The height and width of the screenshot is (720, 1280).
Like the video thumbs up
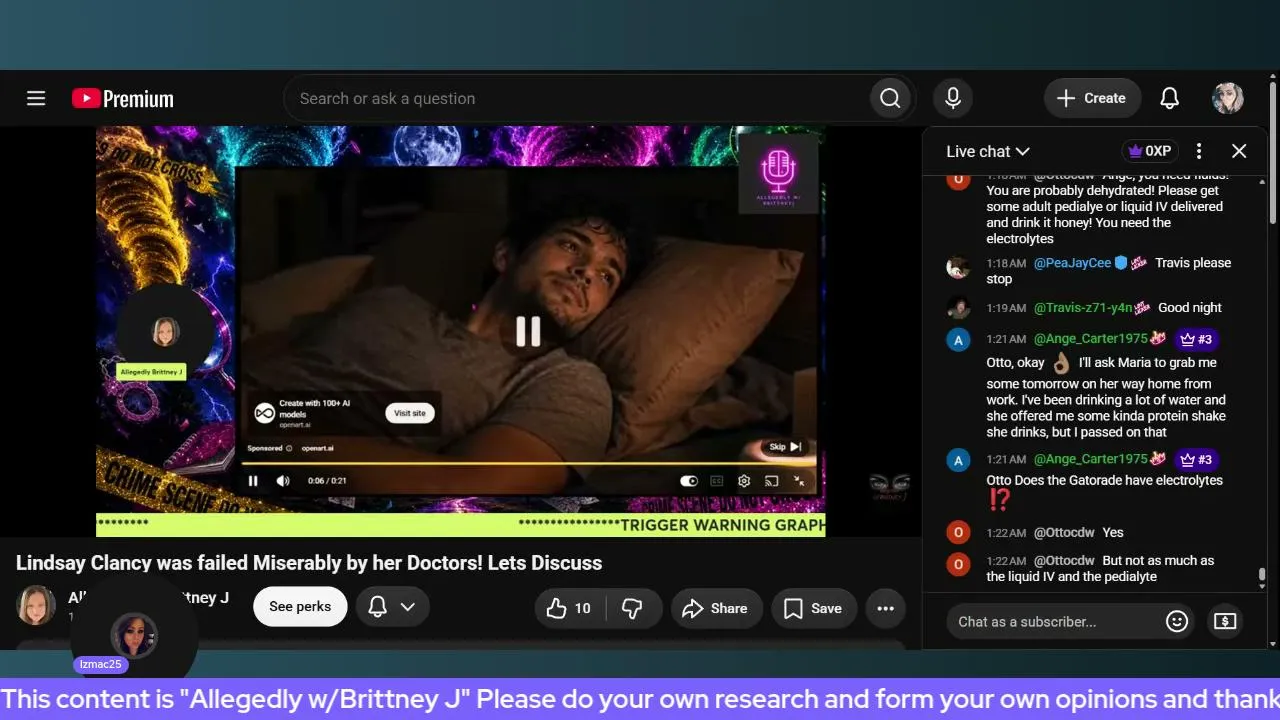pyautogui.click(x=570, y=608)
